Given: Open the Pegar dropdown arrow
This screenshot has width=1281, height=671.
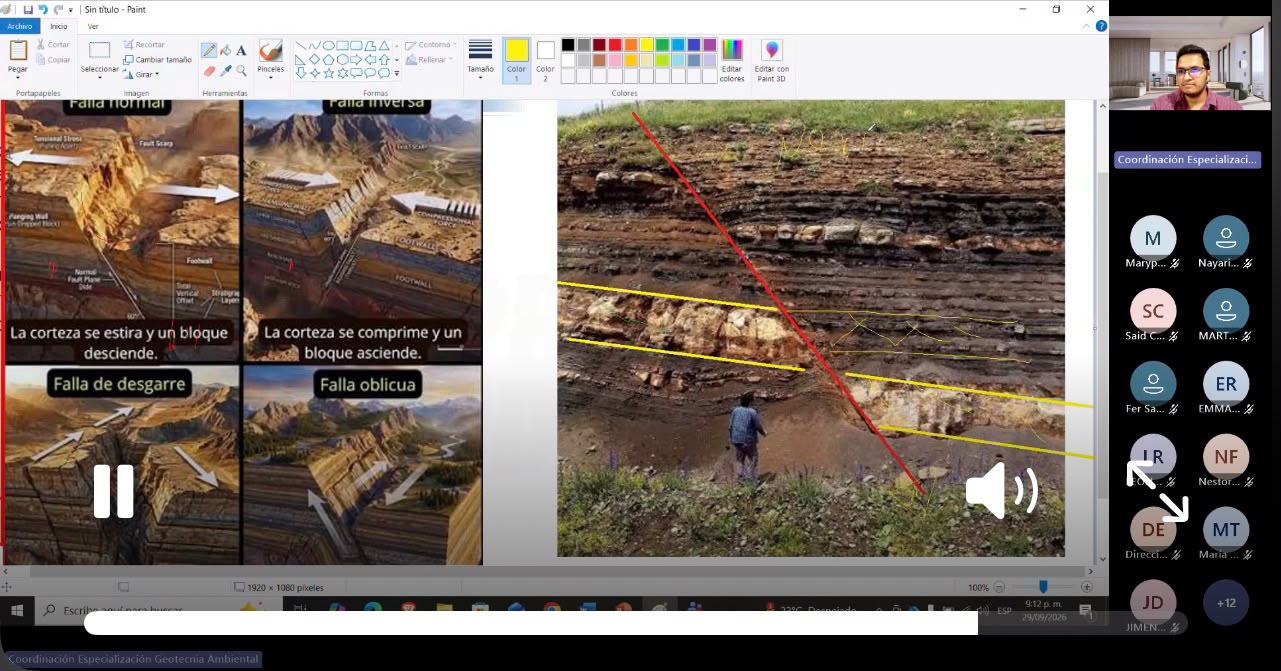Looking at the screenshot, I should (18, 77).
